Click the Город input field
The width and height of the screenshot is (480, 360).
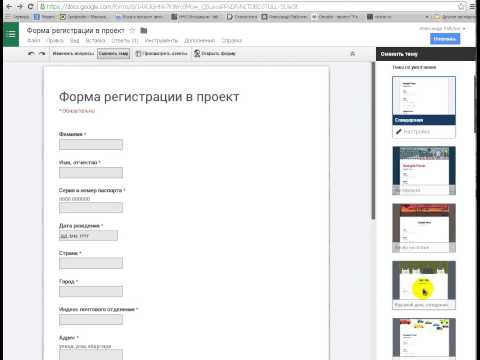[x=91, y=291]
